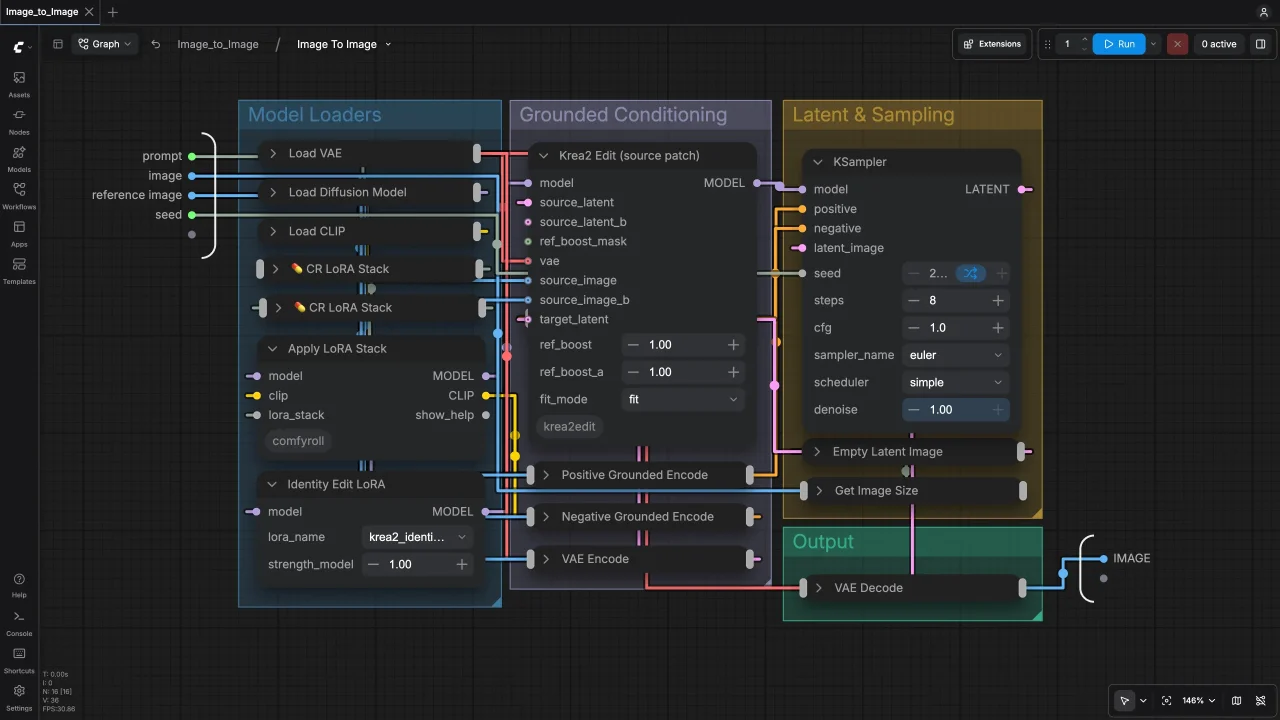1280x720 pixels.
Task: Click the user profile icon
Action: coord(1263,12)
